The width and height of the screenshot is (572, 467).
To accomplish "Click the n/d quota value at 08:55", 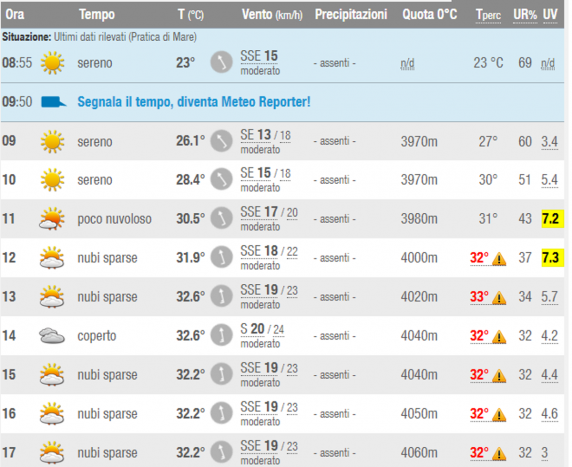I will [x=407, y=64].
